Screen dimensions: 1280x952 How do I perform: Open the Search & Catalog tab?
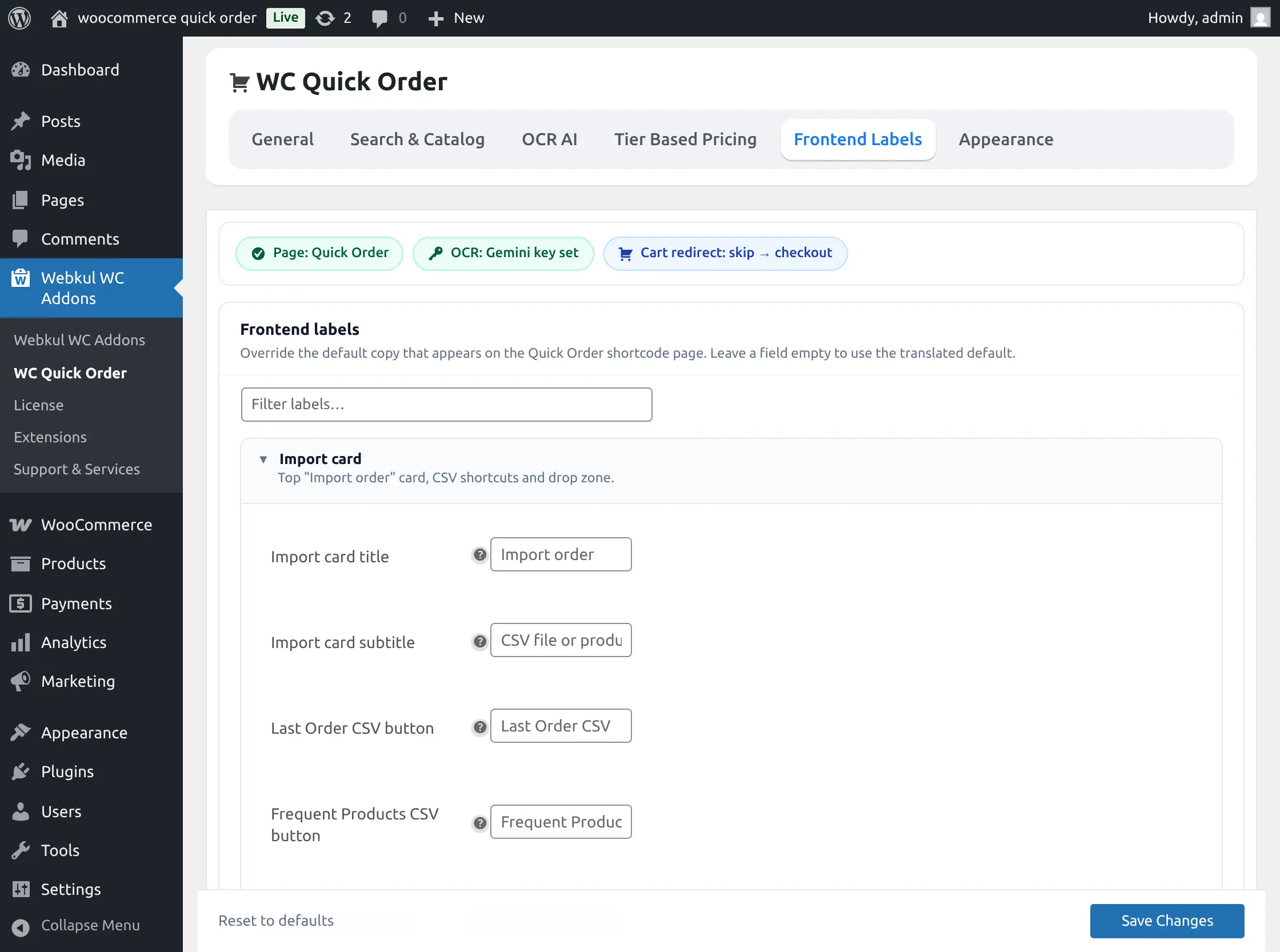[417, 139]
